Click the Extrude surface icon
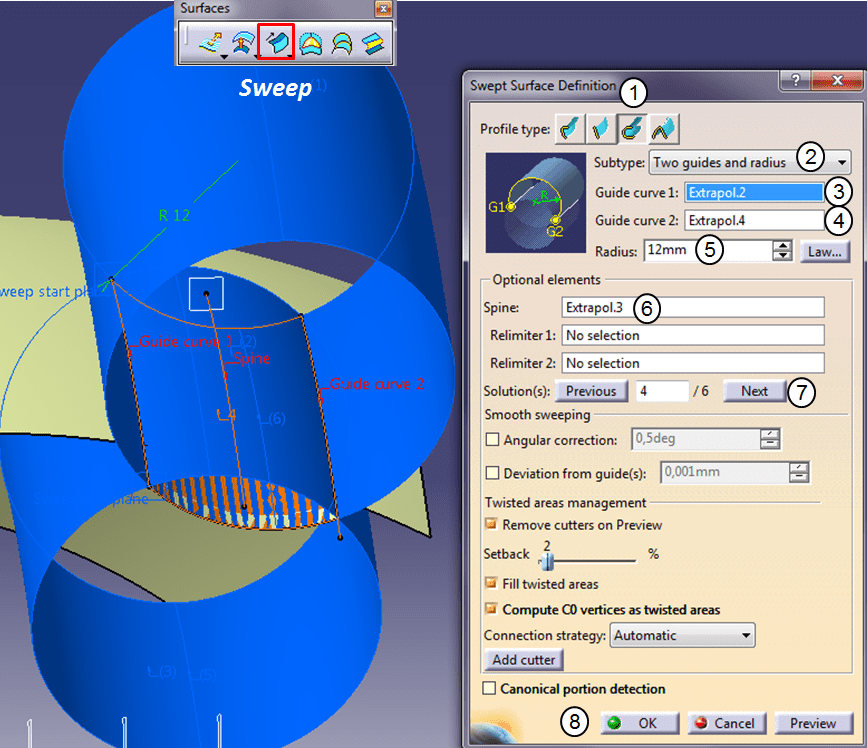Image resolution: width=867 pixels, height=748 pixels. 211,41
